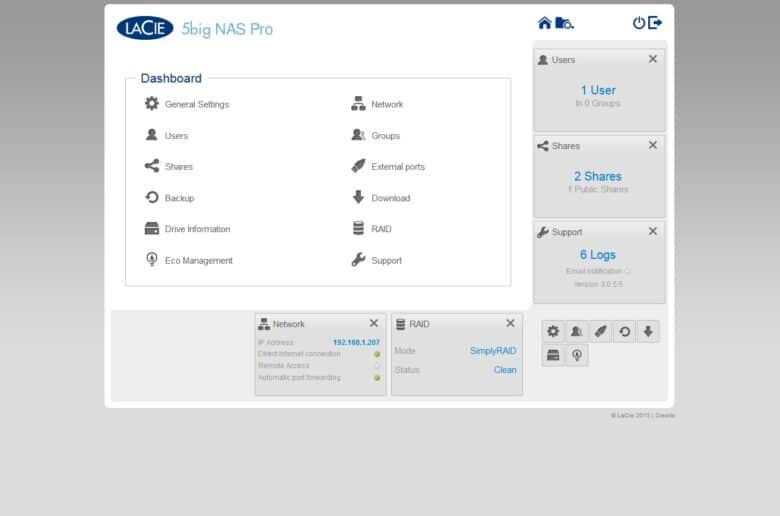The width and height of the screenshot is (780, 516).
Task: Click the '6 Logs' link
Action: [x=598, y=255]
